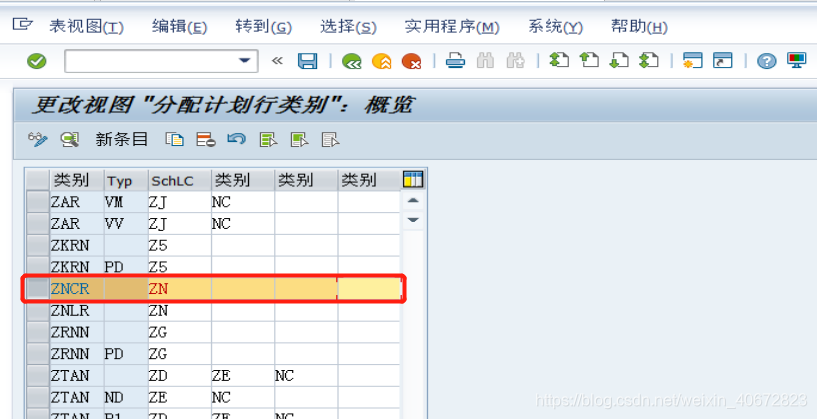Image resolution: width=817 pixels, height=419 pixels.
Task: Click the orange Exit icon
Action: pyautogui.click(x=381, y=62)
